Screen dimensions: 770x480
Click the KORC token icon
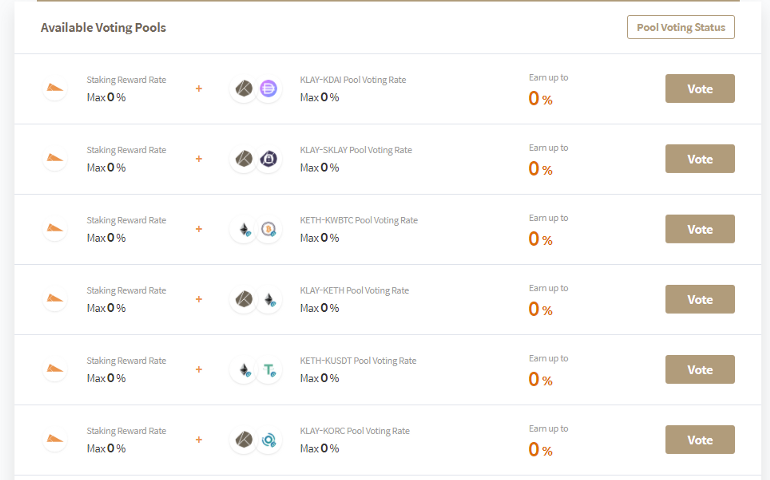(268, 440)
